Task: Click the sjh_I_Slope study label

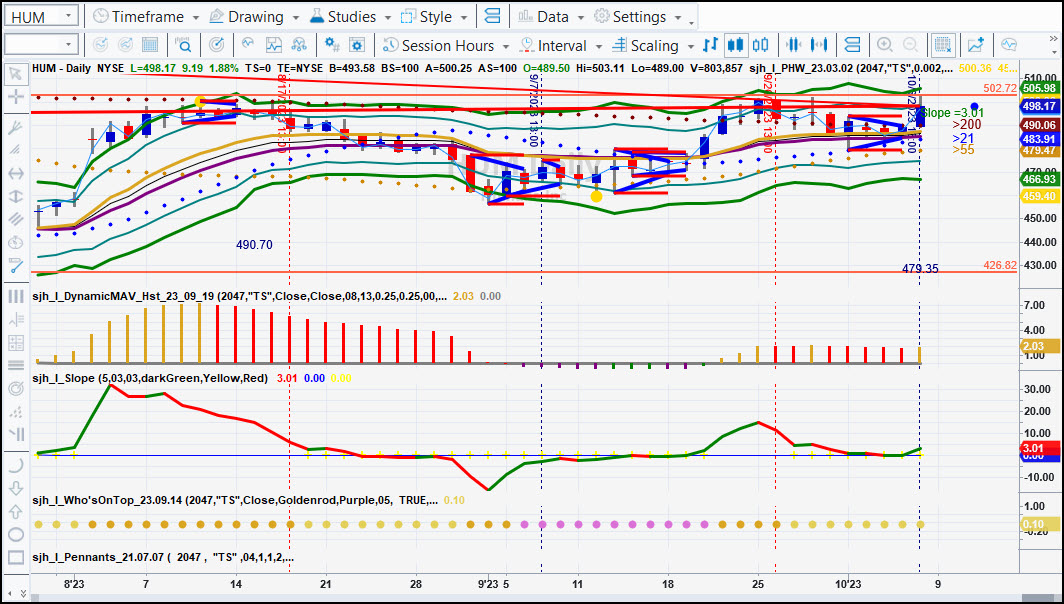Action: [x=150, y=378]
